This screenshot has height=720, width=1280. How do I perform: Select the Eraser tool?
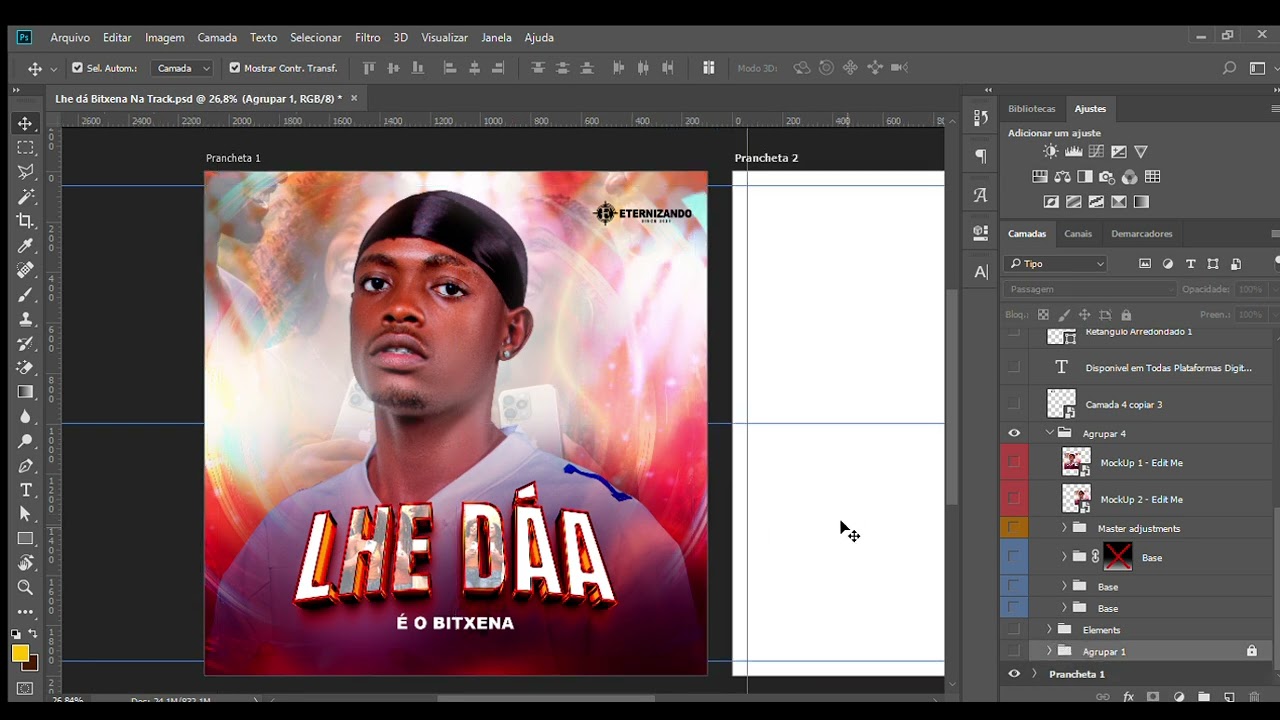[26, 368]
